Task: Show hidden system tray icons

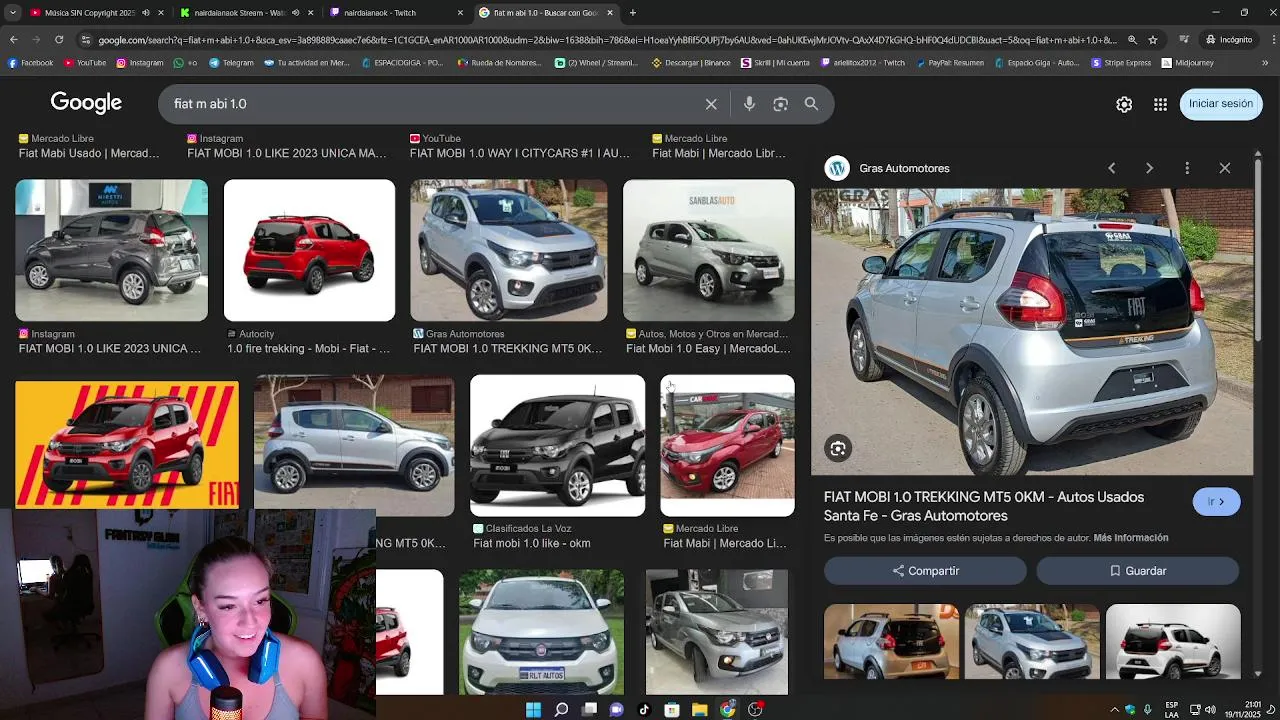Action: (x=1115, y=709)
